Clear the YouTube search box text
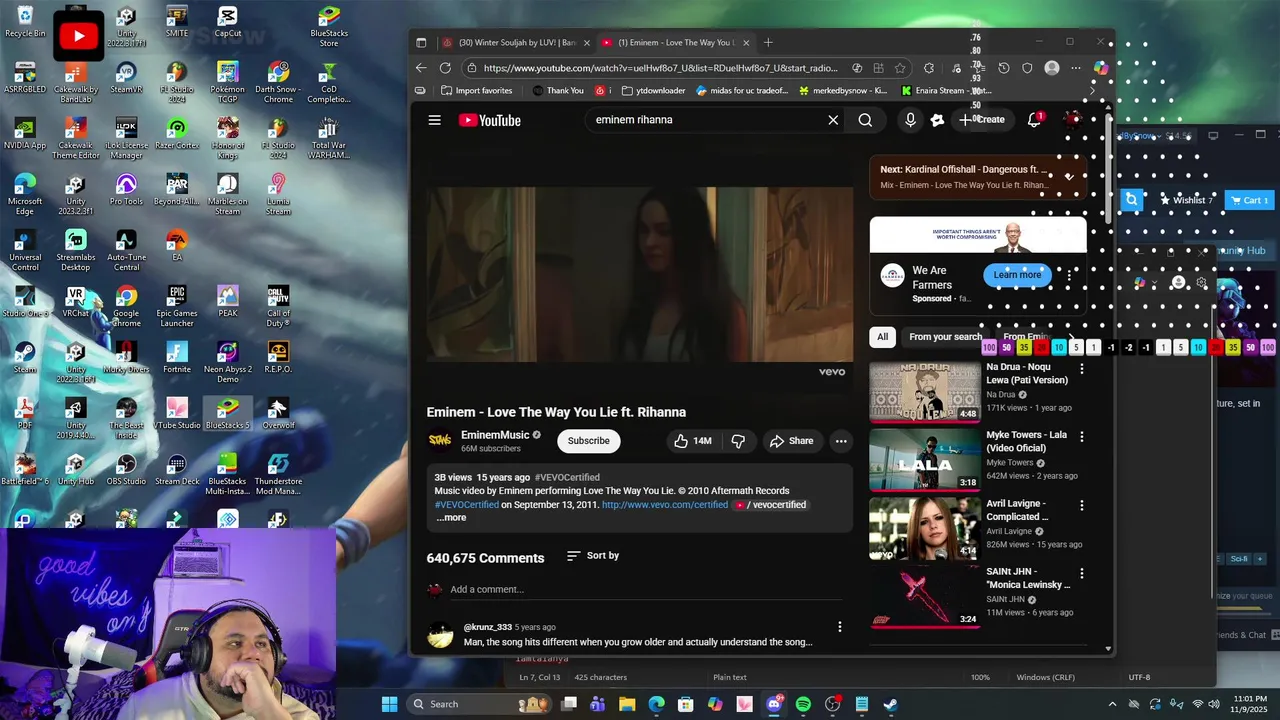 point(833,120)
